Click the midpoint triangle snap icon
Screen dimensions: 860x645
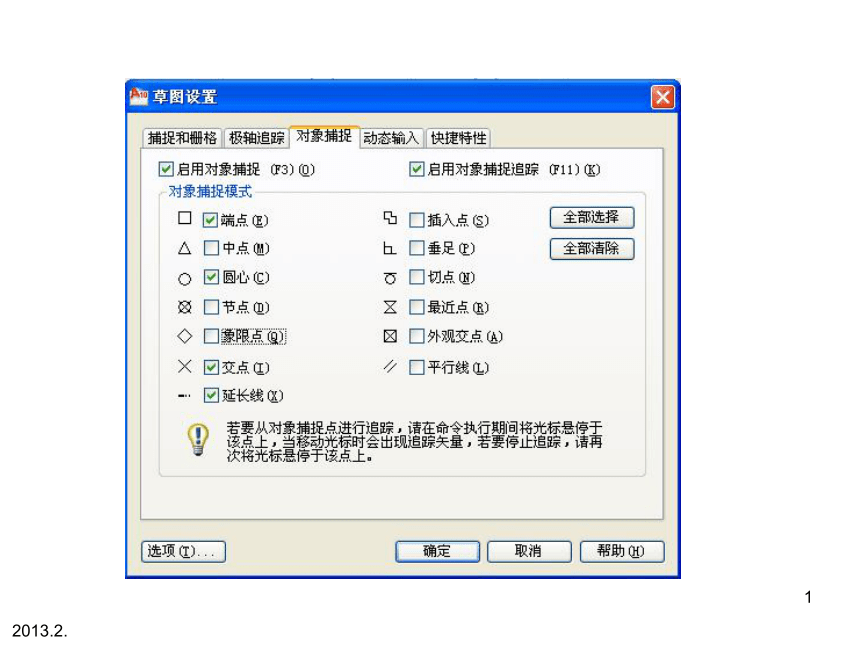185,248
